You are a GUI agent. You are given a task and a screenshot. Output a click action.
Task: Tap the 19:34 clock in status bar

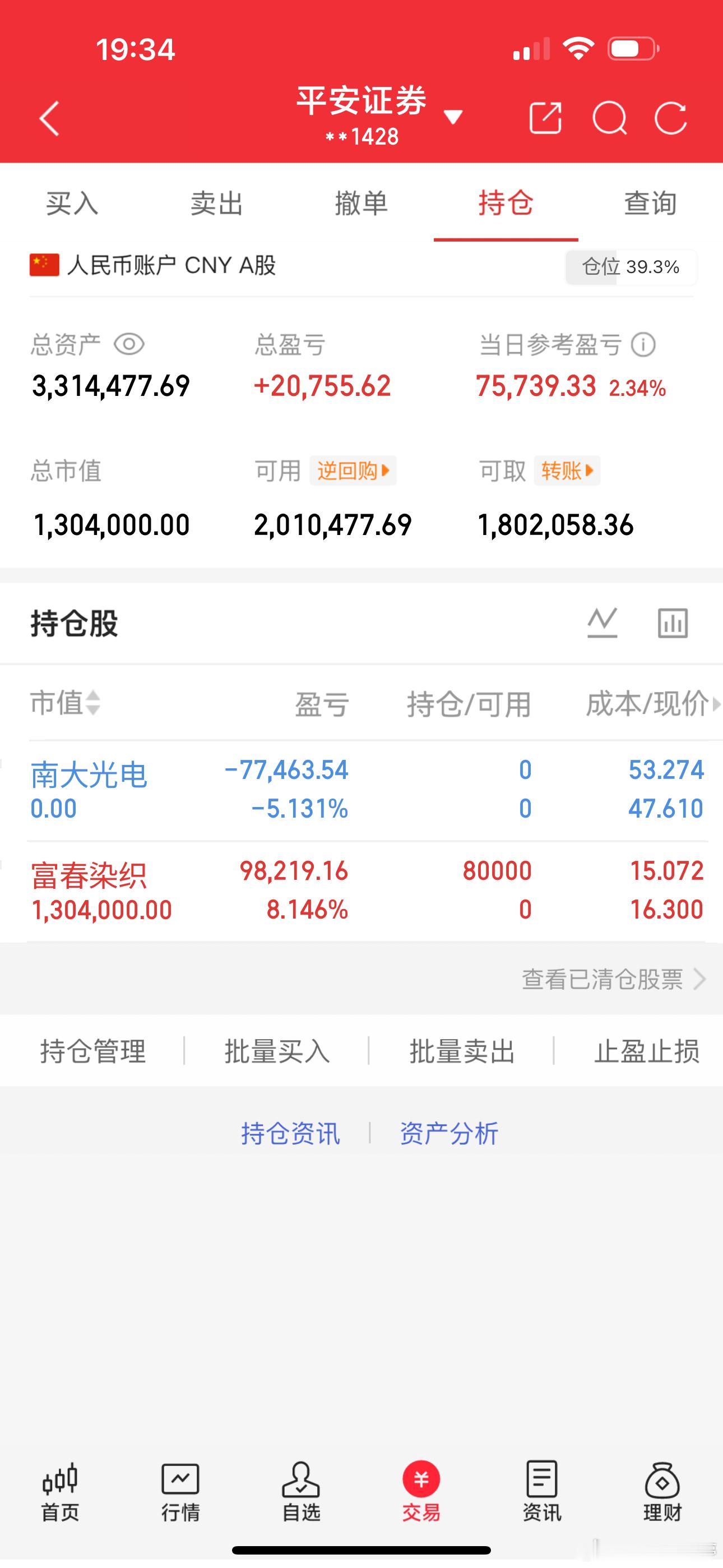(135, 49)
